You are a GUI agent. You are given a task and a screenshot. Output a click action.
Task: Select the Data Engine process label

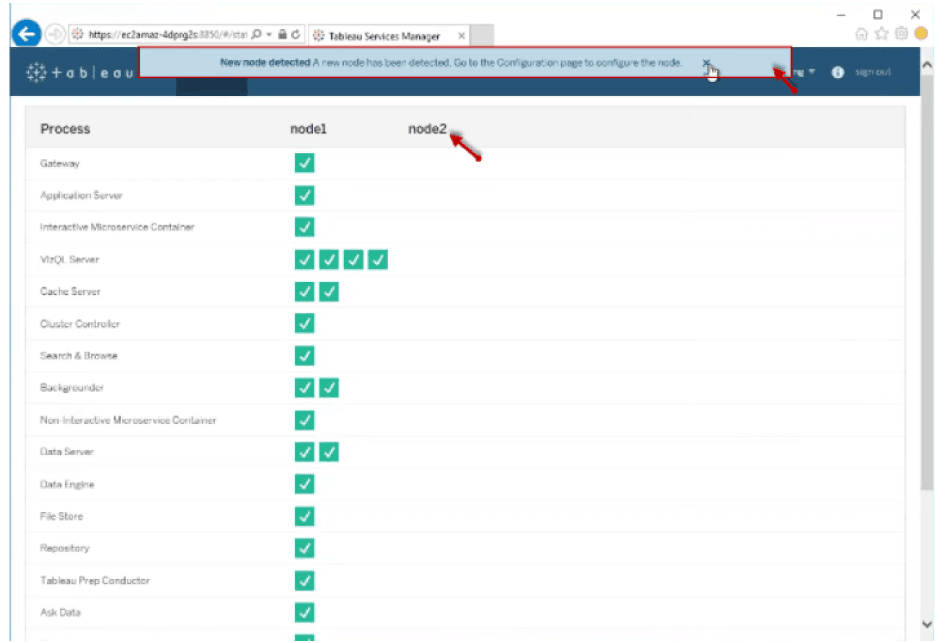click(67, 484)
